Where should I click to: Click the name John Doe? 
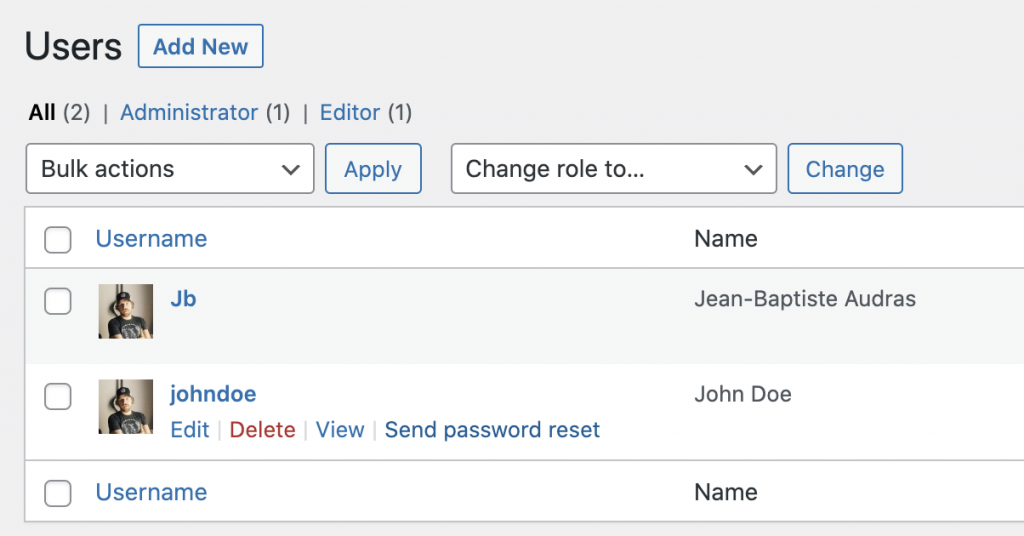point(743,394)
